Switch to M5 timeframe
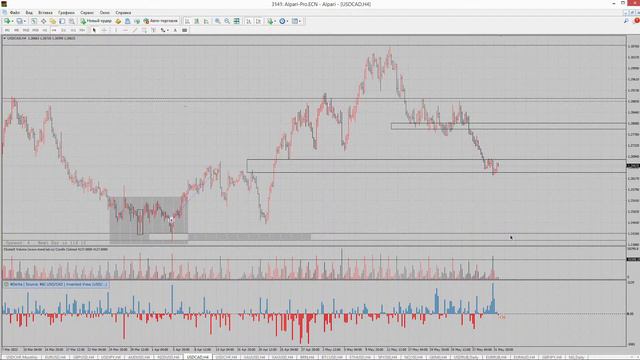The image size is (640, 360). (16, 30)
